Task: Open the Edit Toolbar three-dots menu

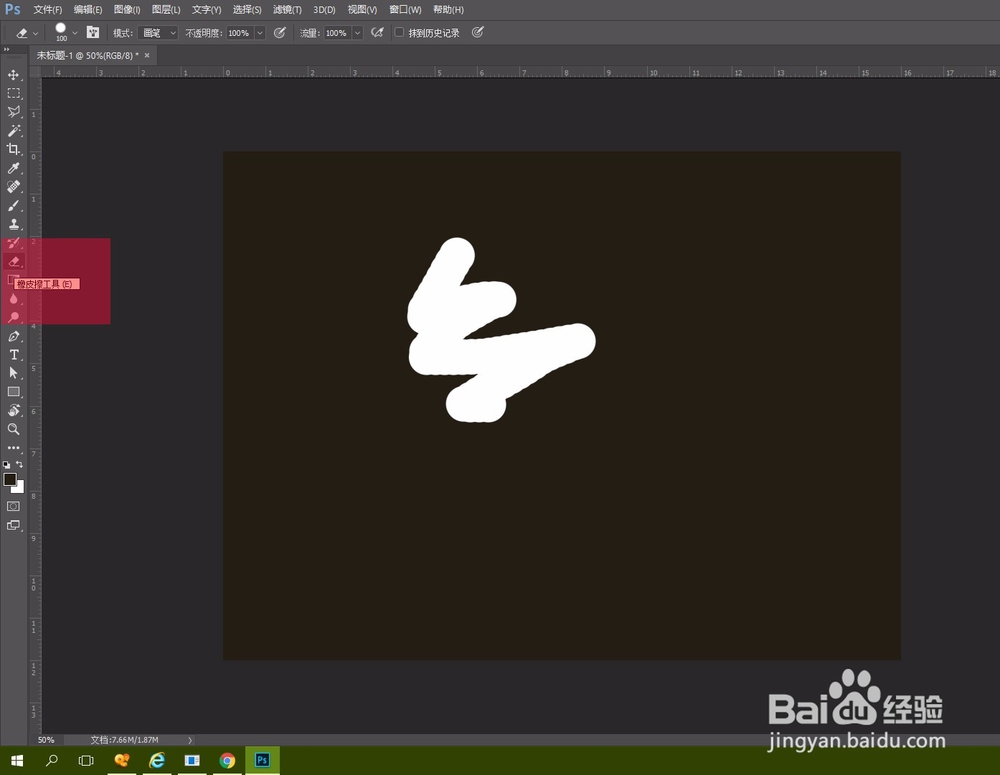Action: pyautogui.click(x=13, y=448)
